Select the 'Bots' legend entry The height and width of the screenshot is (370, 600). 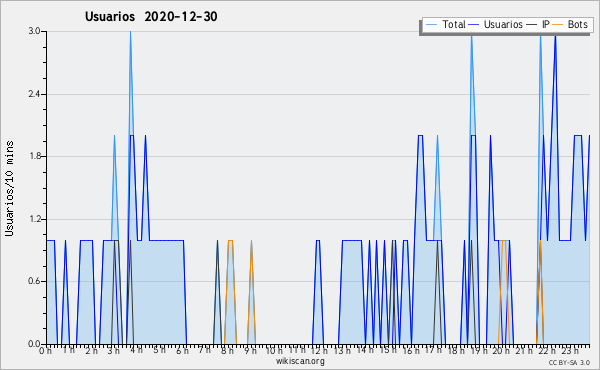click(577, 24)
